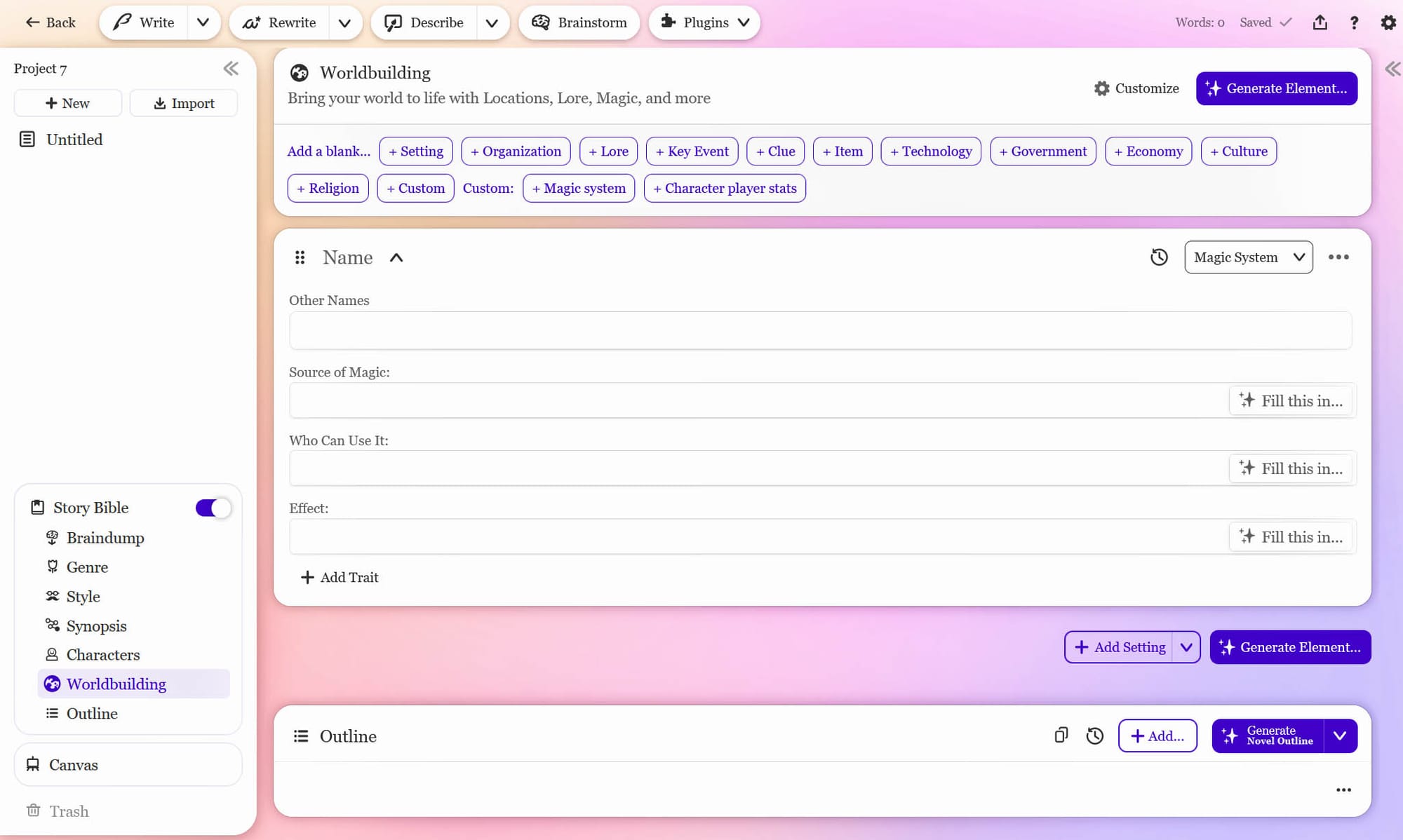Click the history clock icon on Name card
Screen dimensions: 1403x840
(1159, 257)
